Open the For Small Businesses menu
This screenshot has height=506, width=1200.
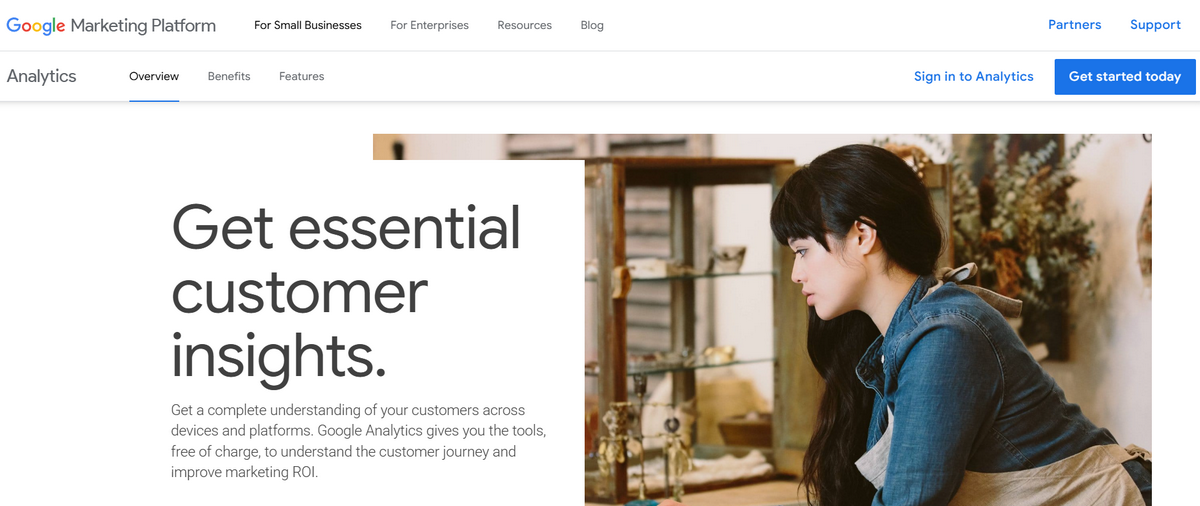308,25
